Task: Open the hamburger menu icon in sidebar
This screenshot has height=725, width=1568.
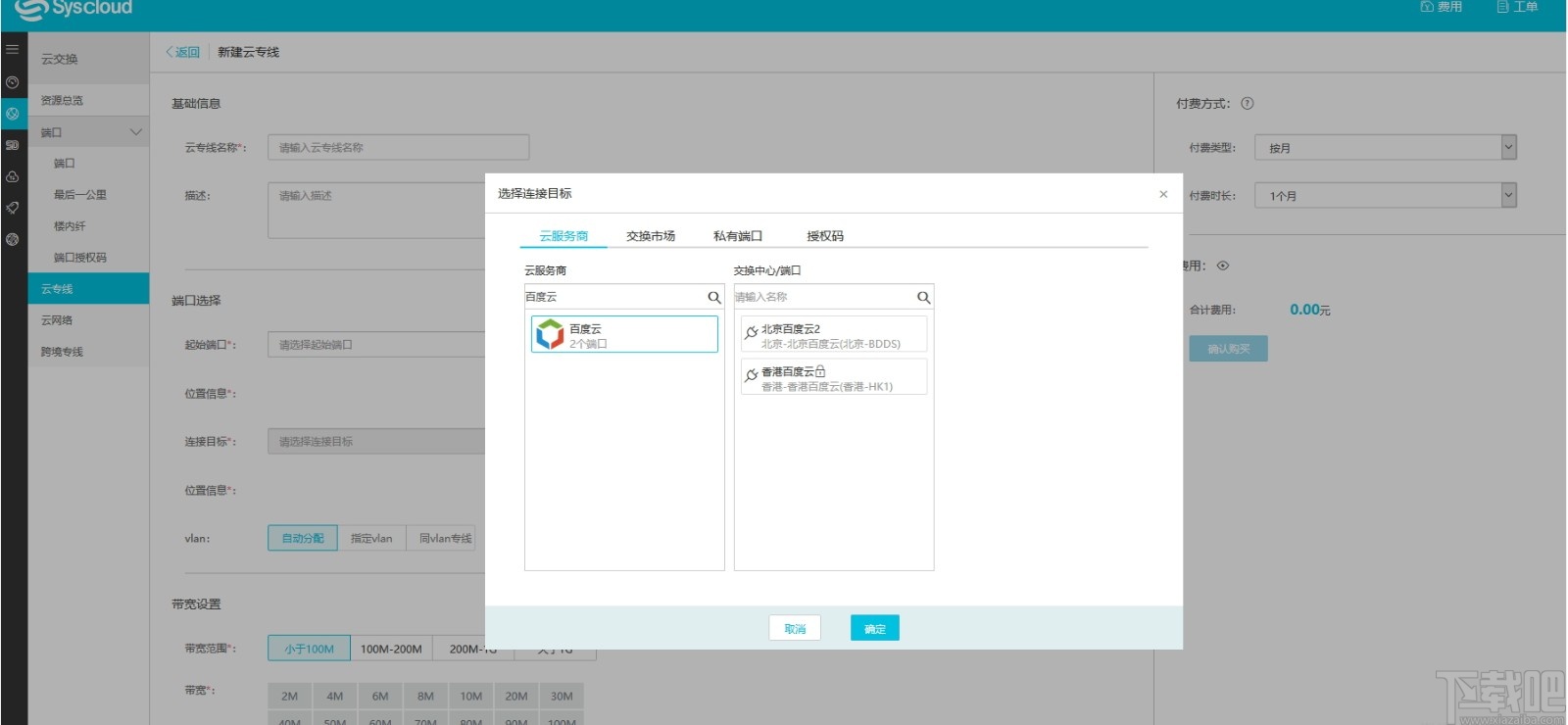Action: (x=13, y=49)
